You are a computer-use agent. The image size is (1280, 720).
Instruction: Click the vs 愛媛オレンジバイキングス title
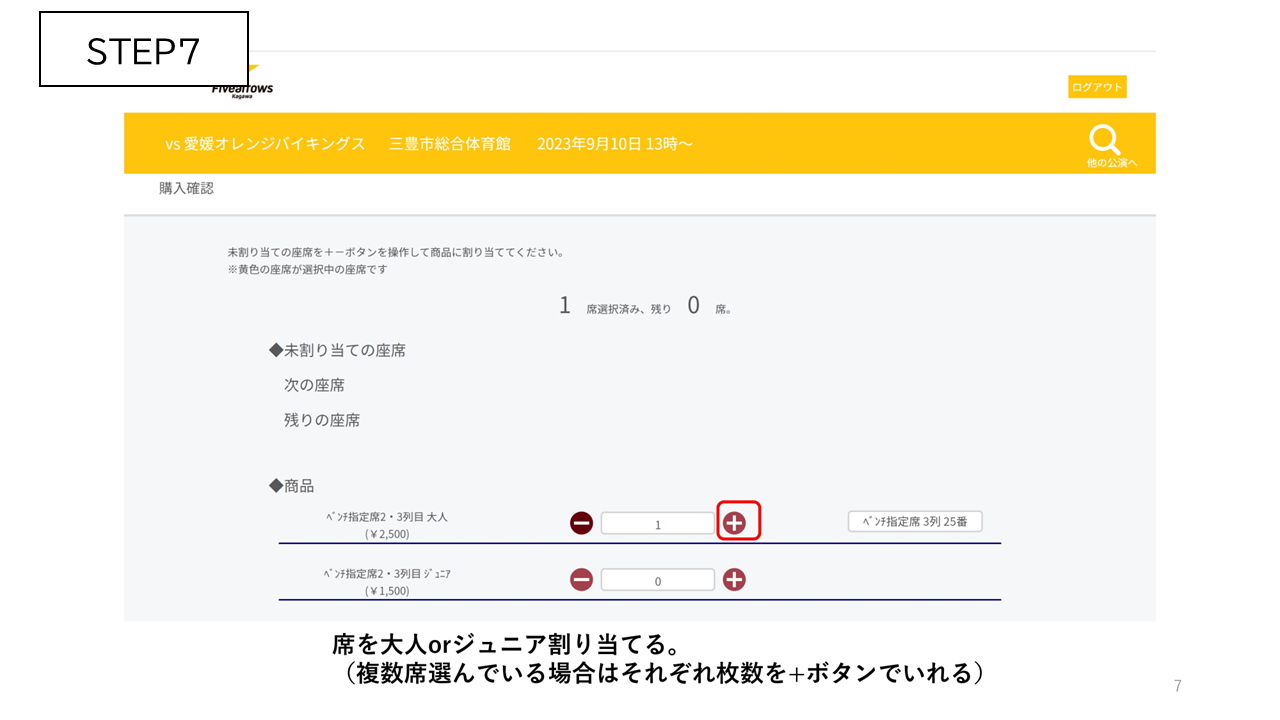[265, 144]
